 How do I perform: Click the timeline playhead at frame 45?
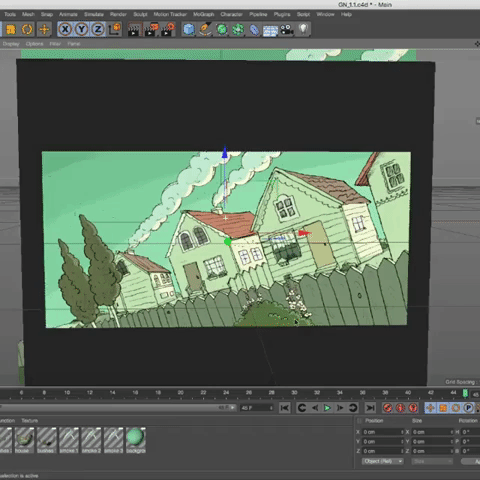pyautogui.click(x=465, y=394)
